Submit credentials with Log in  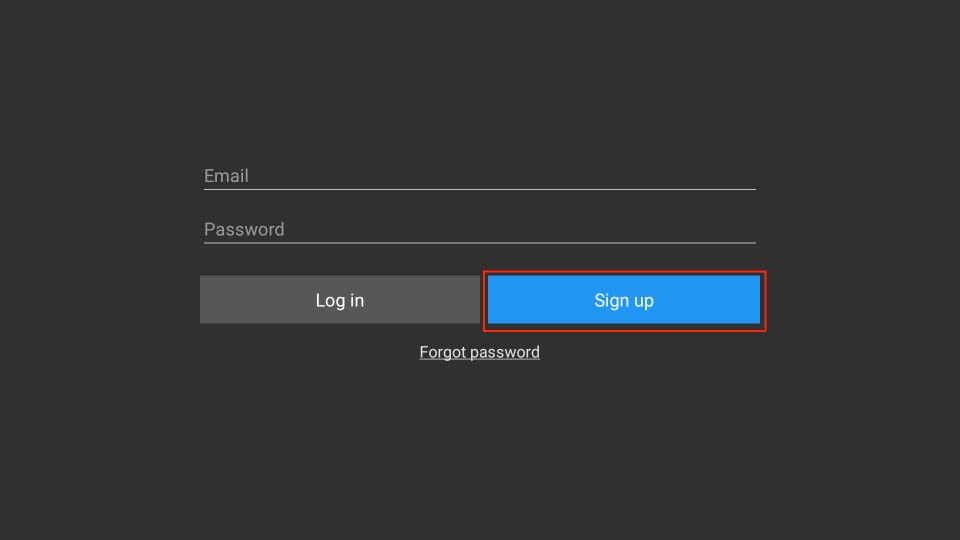point(340,299)
